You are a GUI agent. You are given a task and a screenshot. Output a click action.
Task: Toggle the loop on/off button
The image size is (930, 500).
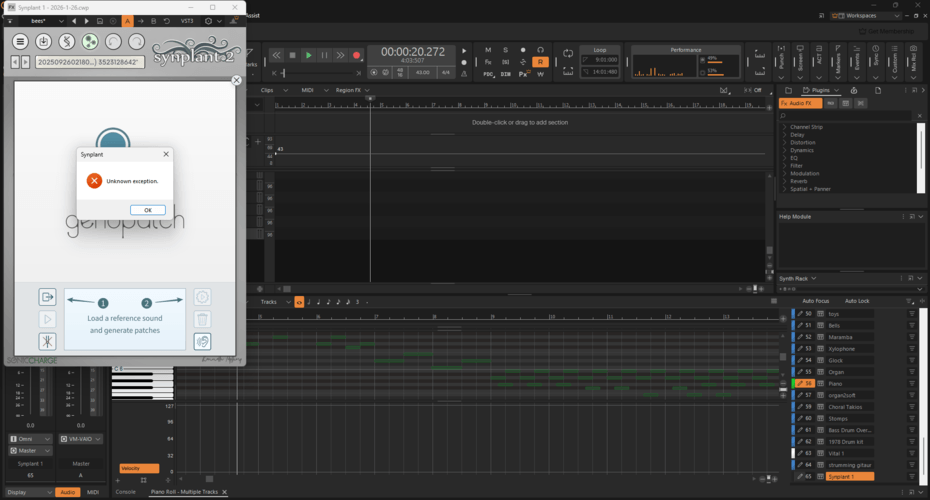coord(568,54)
